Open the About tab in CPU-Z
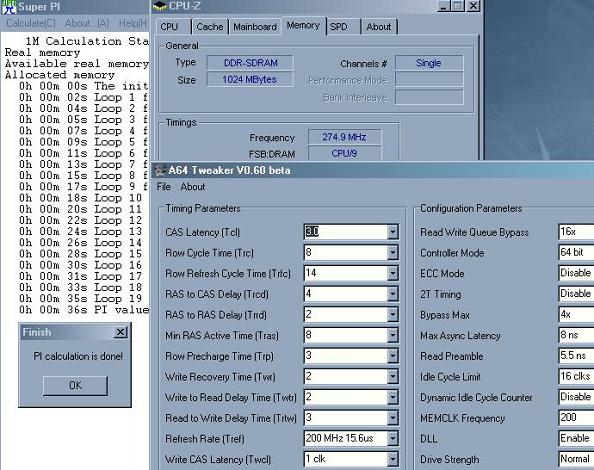Screen dimensions: 594x470 point(379,27)
